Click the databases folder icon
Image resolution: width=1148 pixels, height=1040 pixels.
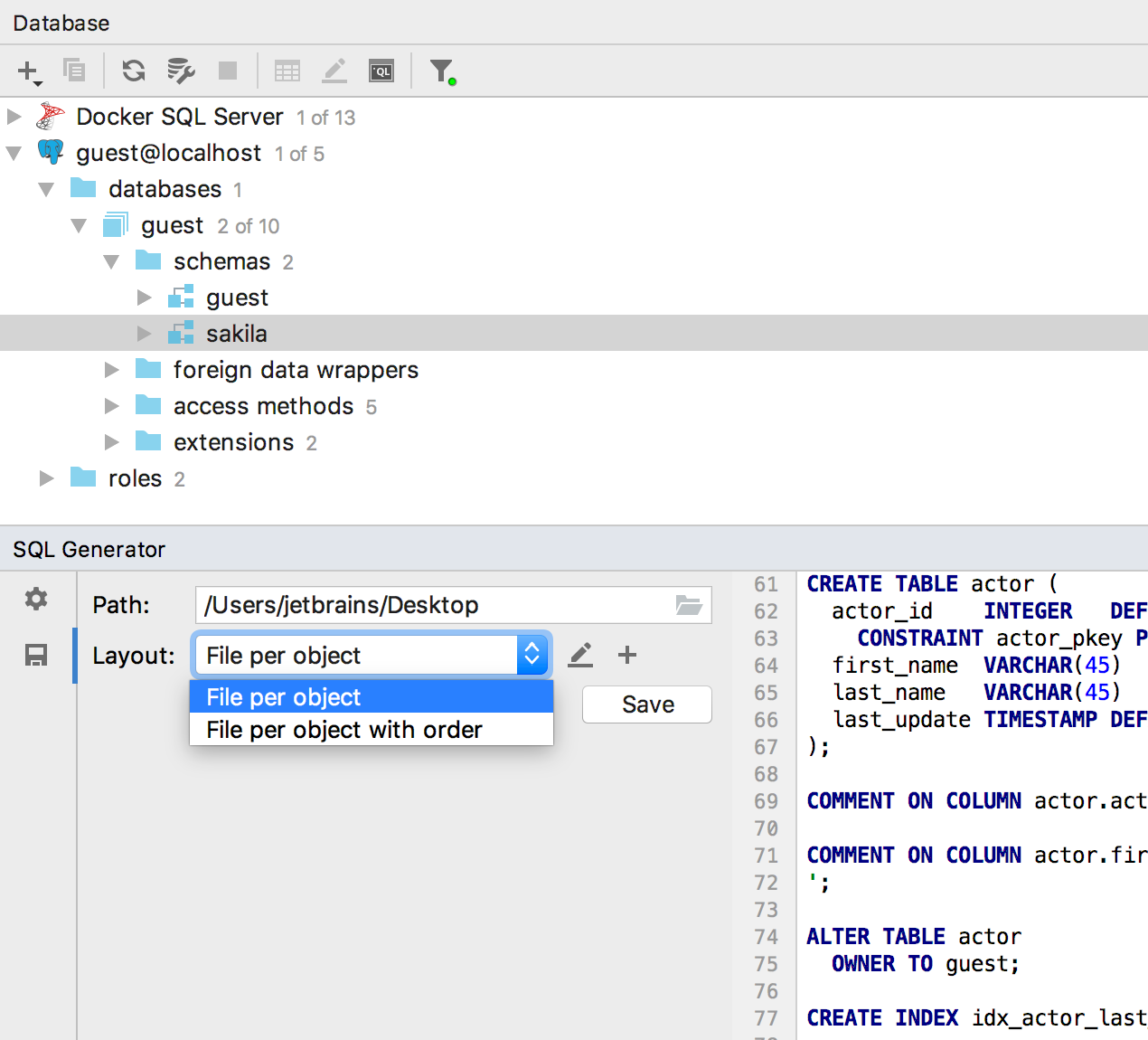(83, 188)
